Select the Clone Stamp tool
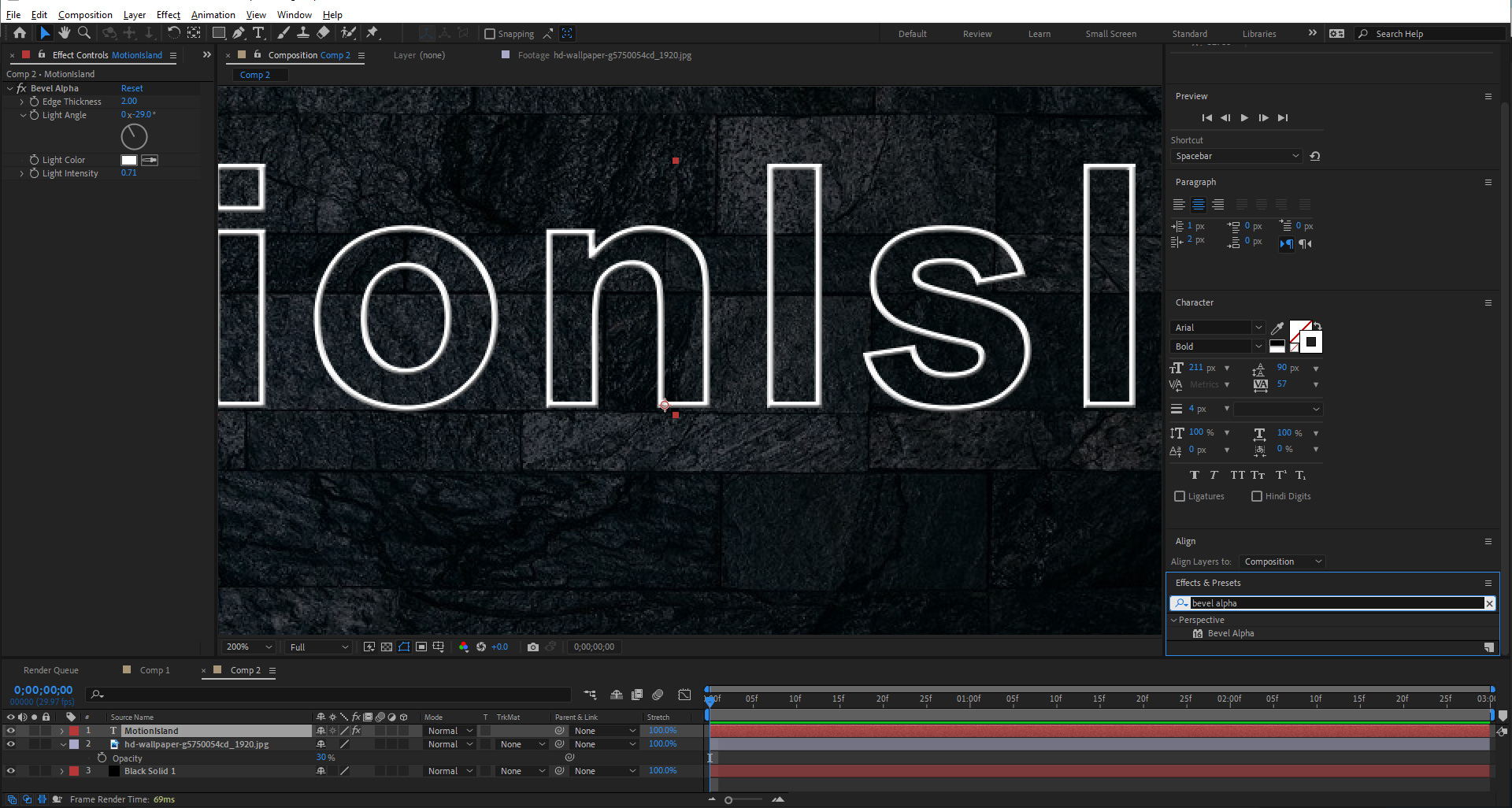Screen dimensions: 1512x808 click(x=302, y=33)
